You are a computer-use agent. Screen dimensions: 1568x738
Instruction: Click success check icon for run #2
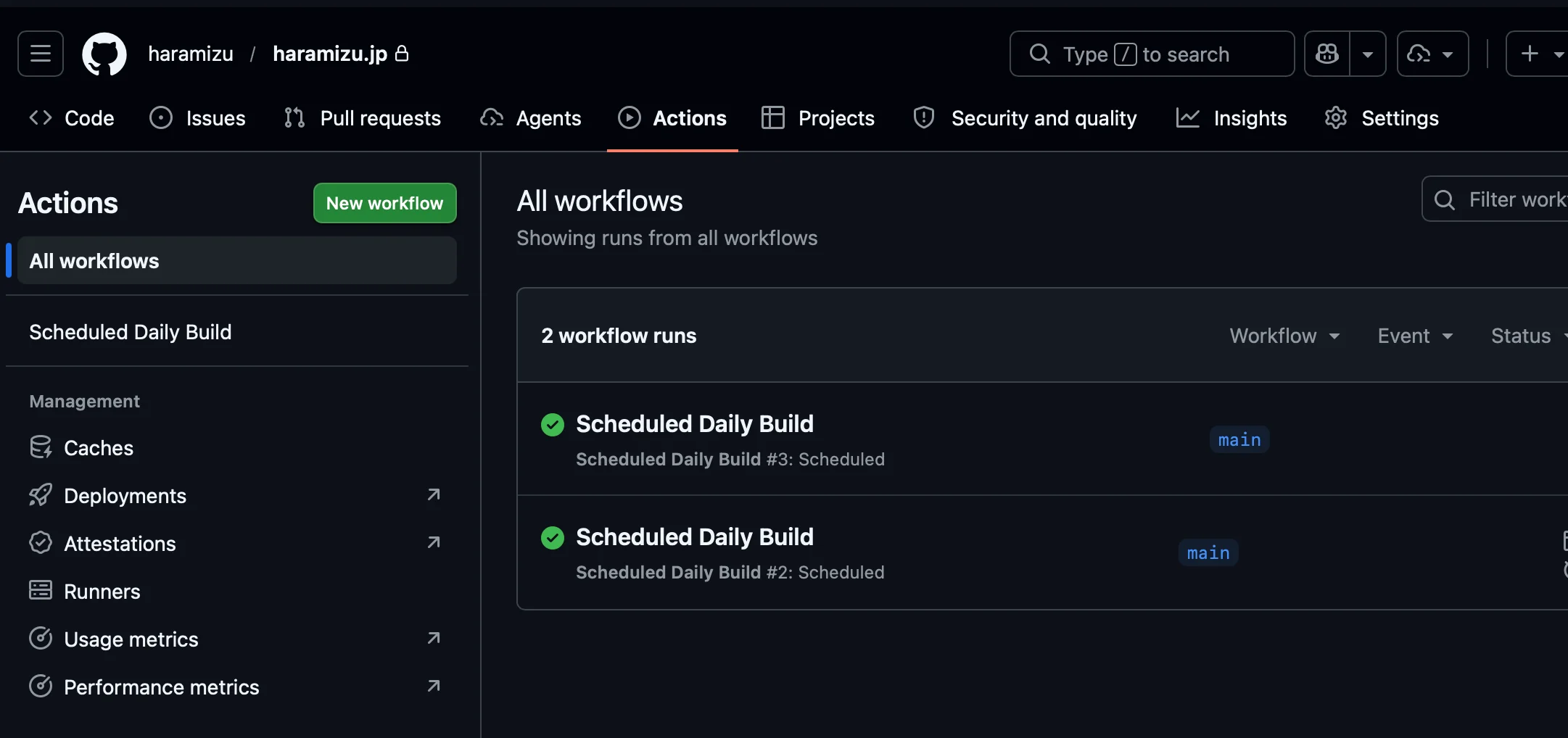coord(553,538)
